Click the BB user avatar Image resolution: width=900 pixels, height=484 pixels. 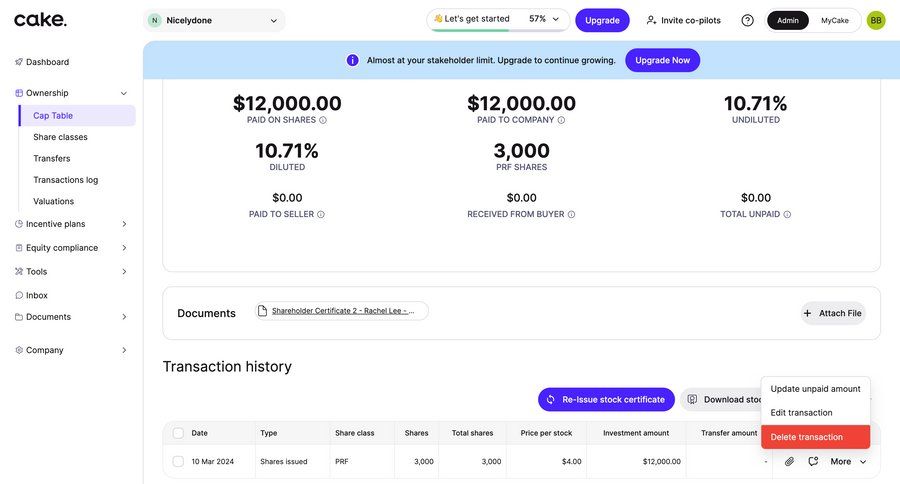[876, 20]
